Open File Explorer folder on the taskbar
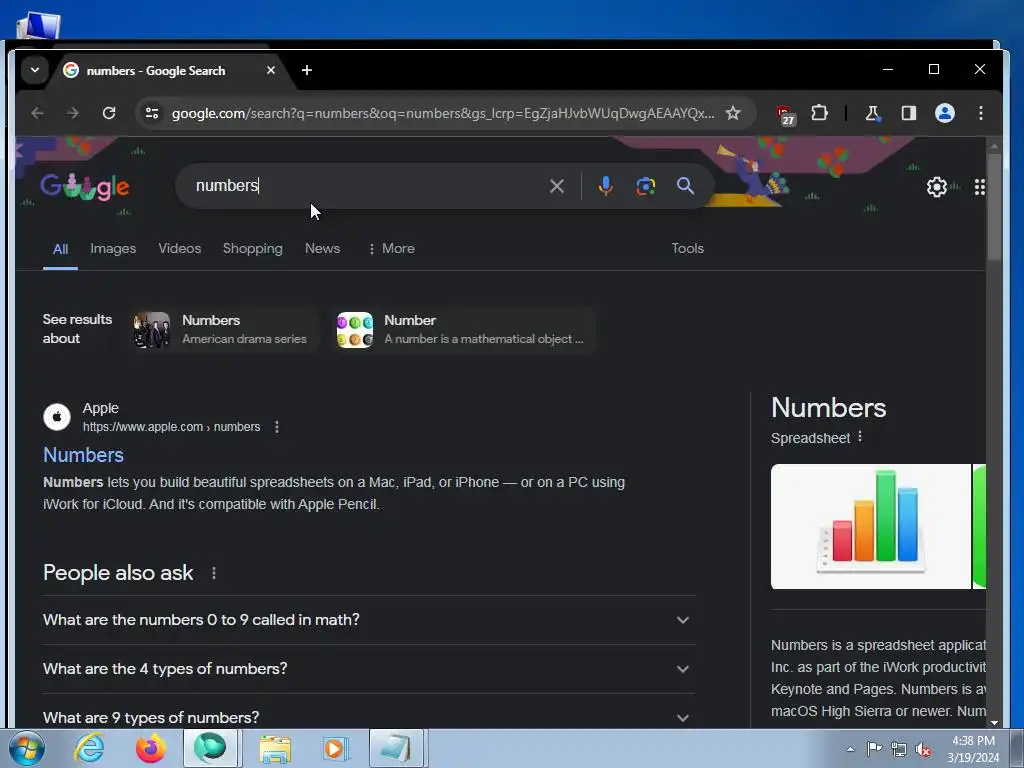 (x=275, y=749)
